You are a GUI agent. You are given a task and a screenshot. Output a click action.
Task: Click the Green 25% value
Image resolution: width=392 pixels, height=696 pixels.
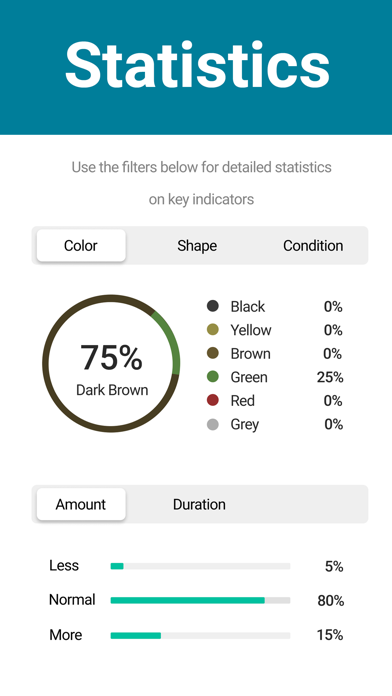pos(330,377)
